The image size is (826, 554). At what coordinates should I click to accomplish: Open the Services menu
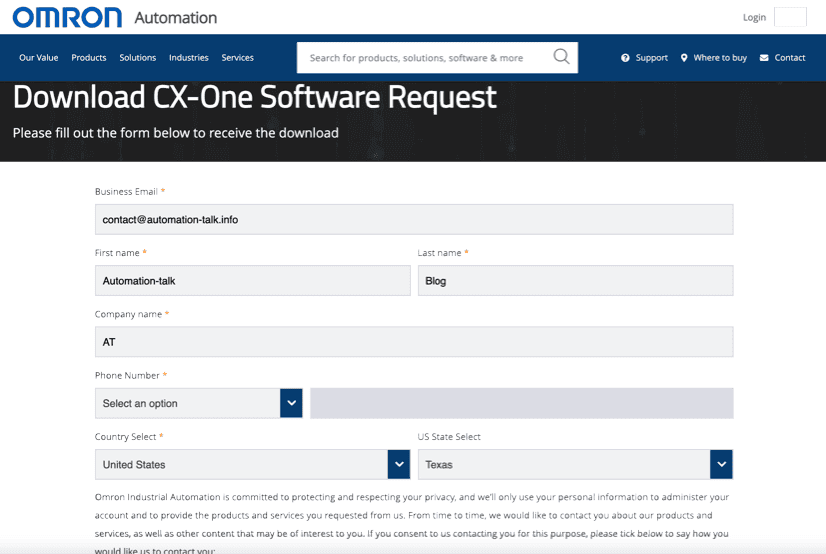pos(237,57)
